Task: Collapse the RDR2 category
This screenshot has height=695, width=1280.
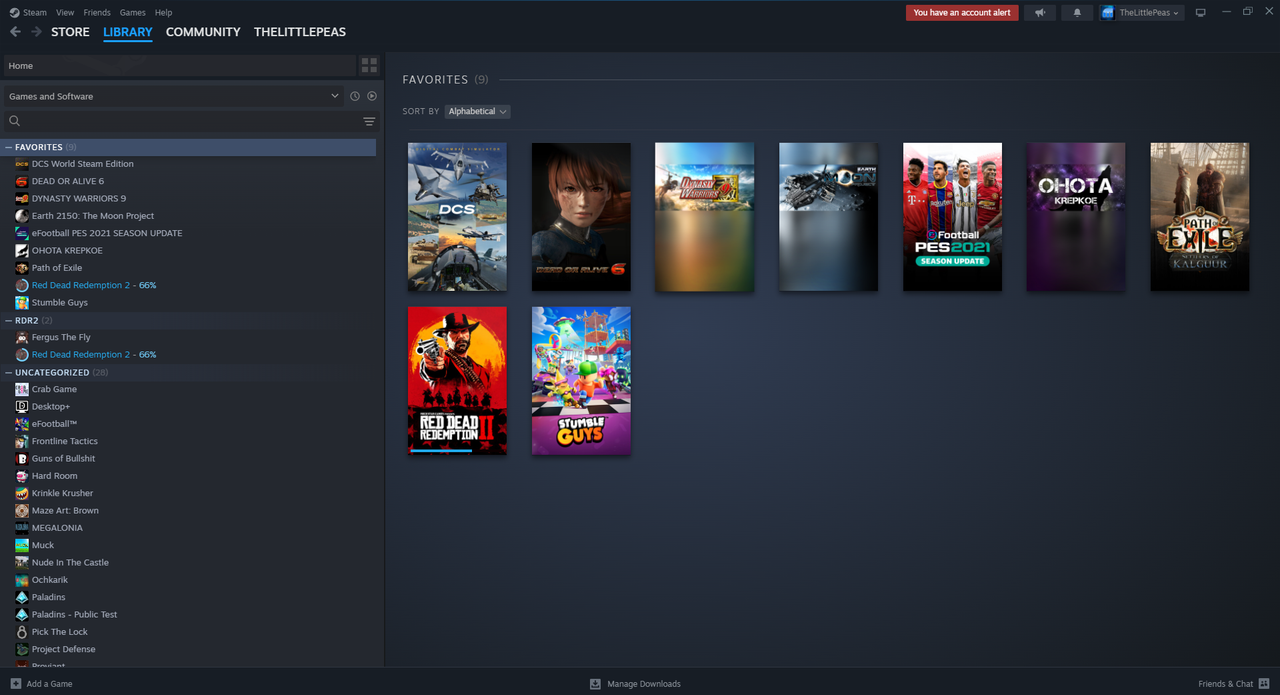Action: click(9, 320)
